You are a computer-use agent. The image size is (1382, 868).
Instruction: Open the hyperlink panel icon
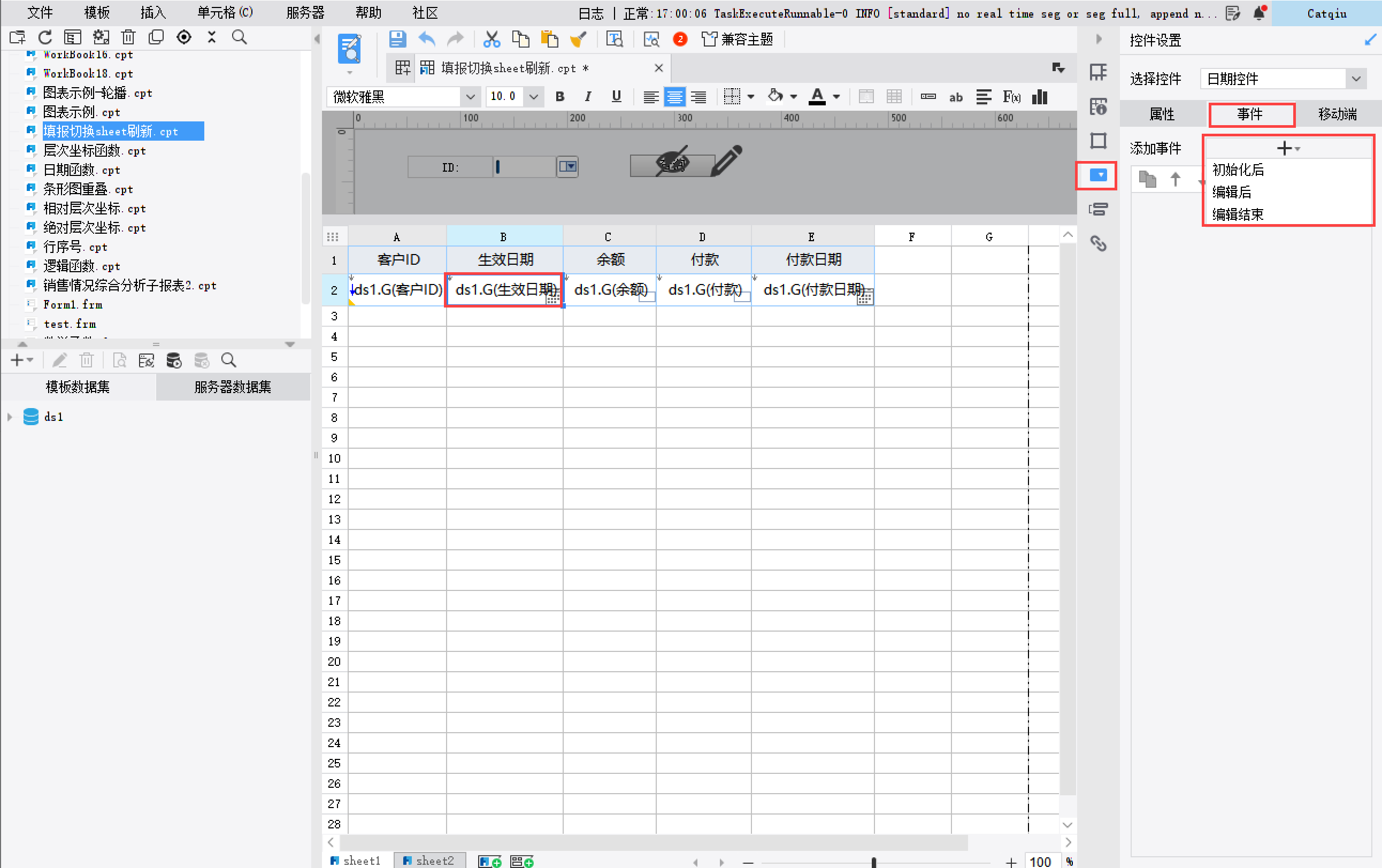click(x=1098, y=243)
